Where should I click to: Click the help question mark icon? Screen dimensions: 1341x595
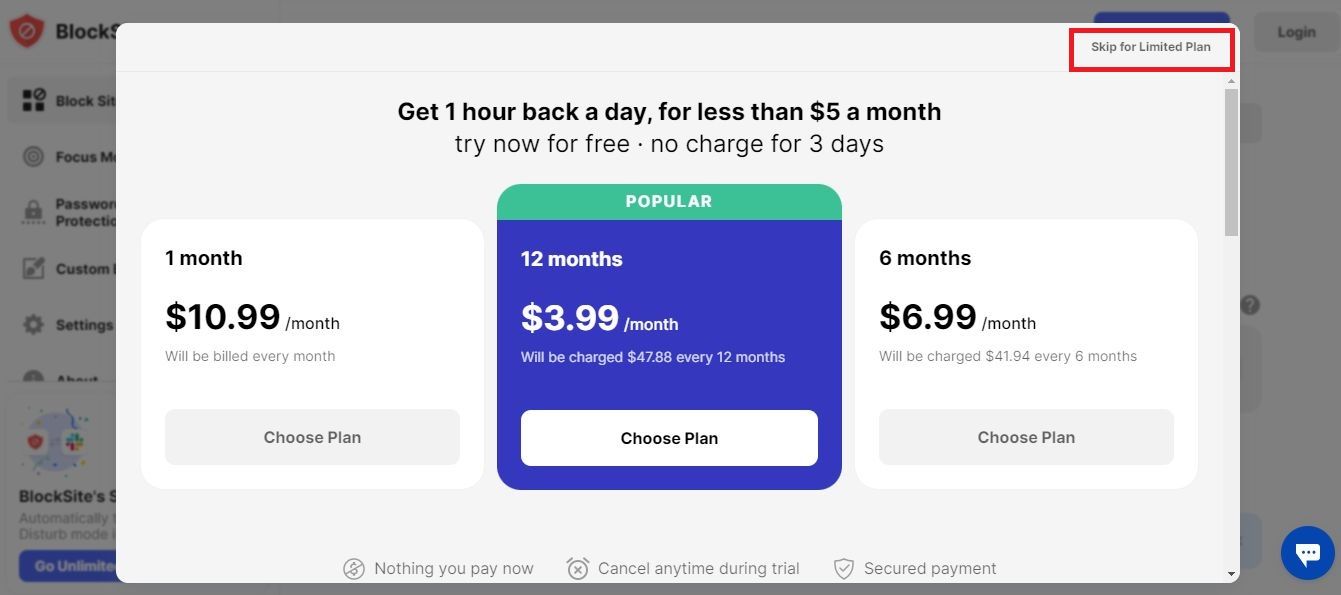click(1250, 305)
